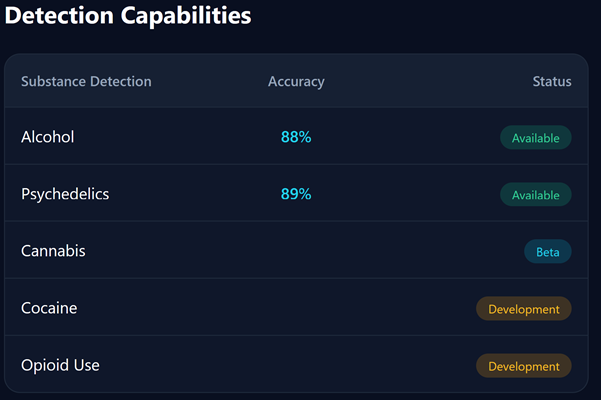Click the Accuracy column header

[x=296, y=81]
